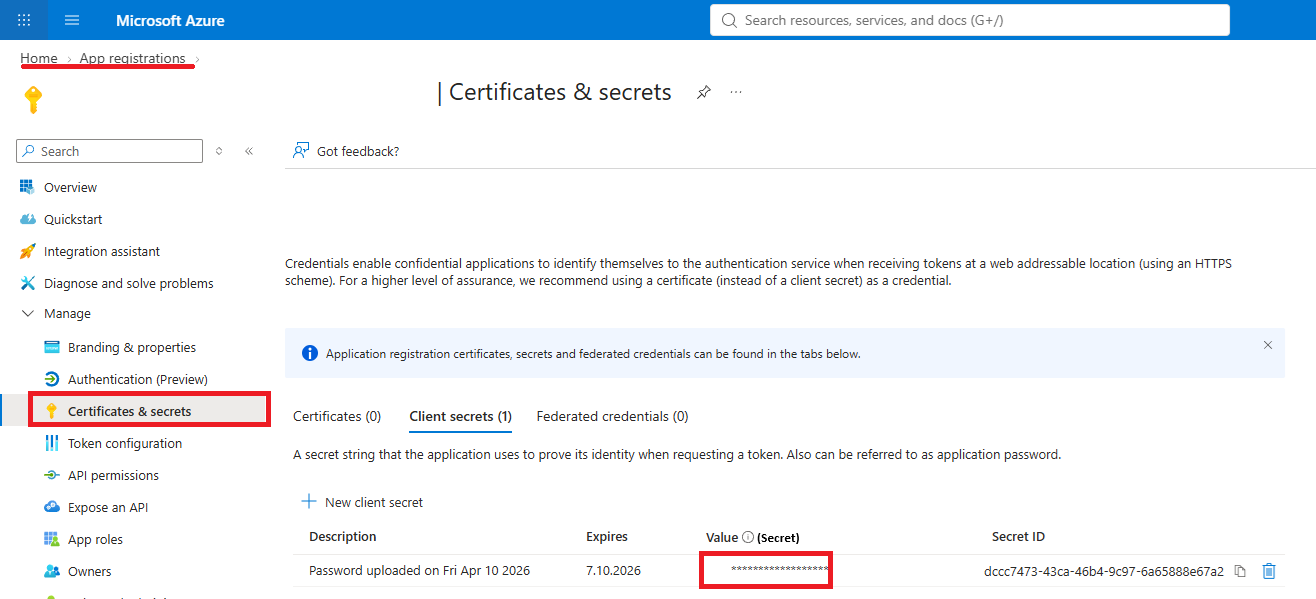Delete the client secret with trash icon
The width and height of the screenshot is (1316, 599).
tap(1269, 571)
